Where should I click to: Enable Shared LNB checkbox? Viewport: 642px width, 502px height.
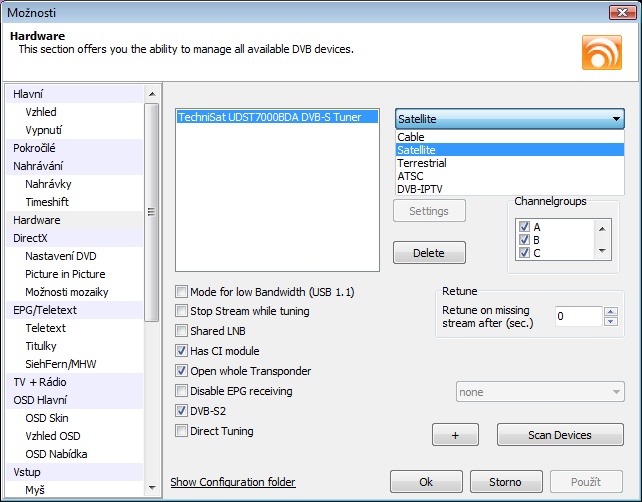(x=182, y=331)
